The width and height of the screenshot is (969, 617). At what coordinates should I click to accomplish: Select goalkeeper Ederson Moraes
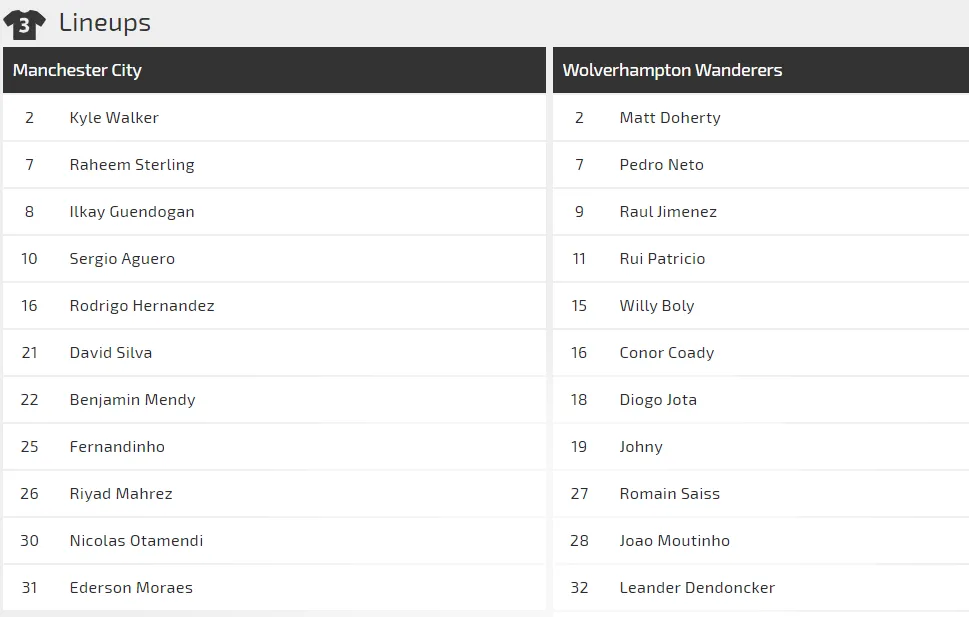131,588
